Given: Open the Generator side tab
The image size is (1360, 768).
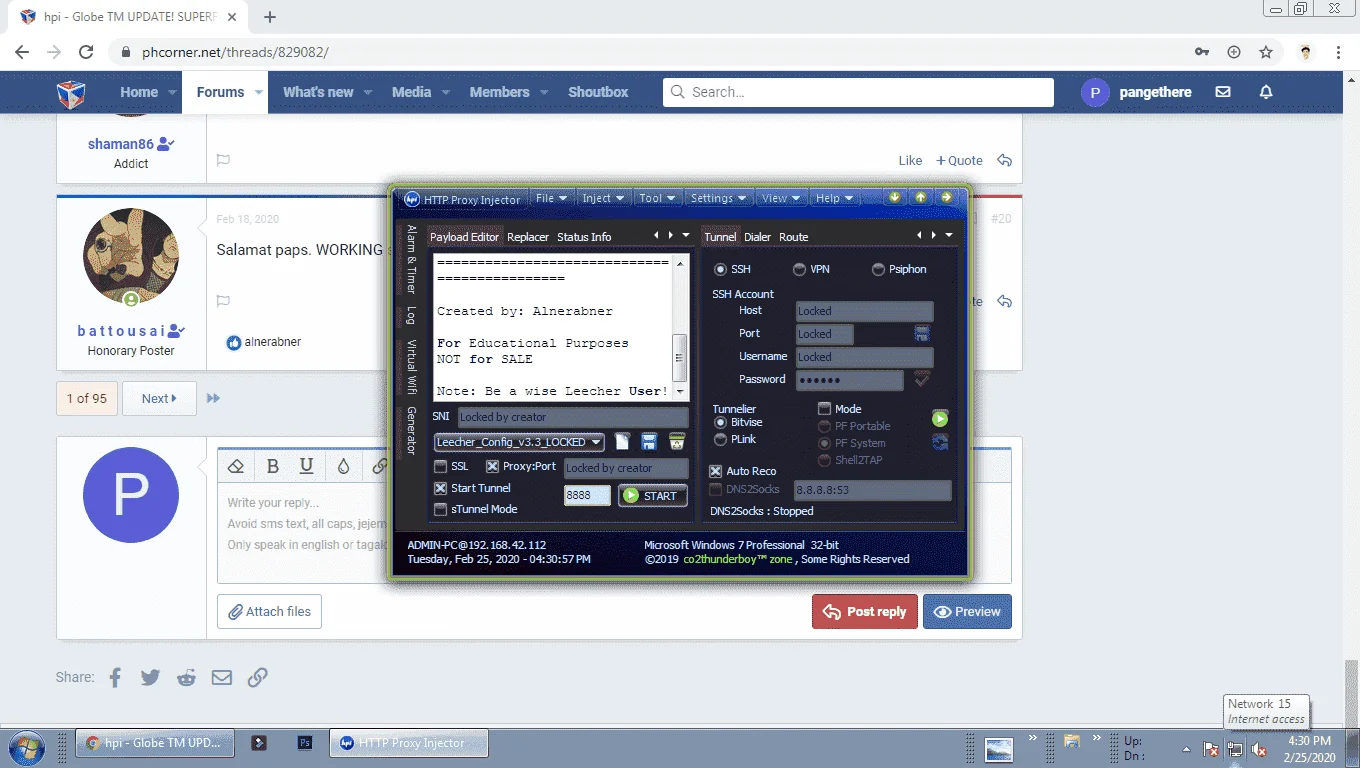Looking at the screenshot, I should 410,431.
